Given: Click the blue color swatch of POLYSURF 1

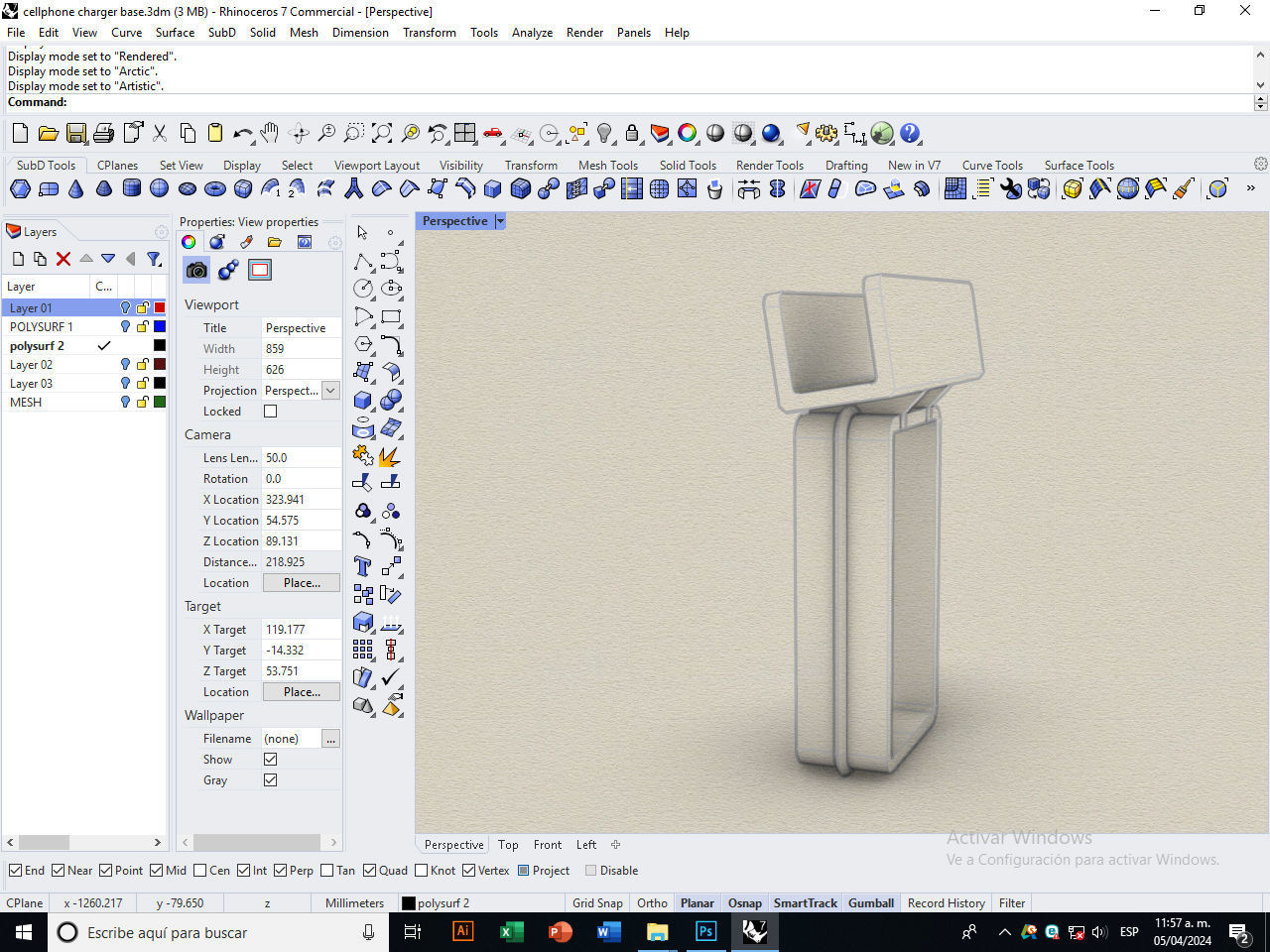Looking at the screenshot, I should pyautogui.click(x=159, y=327).
